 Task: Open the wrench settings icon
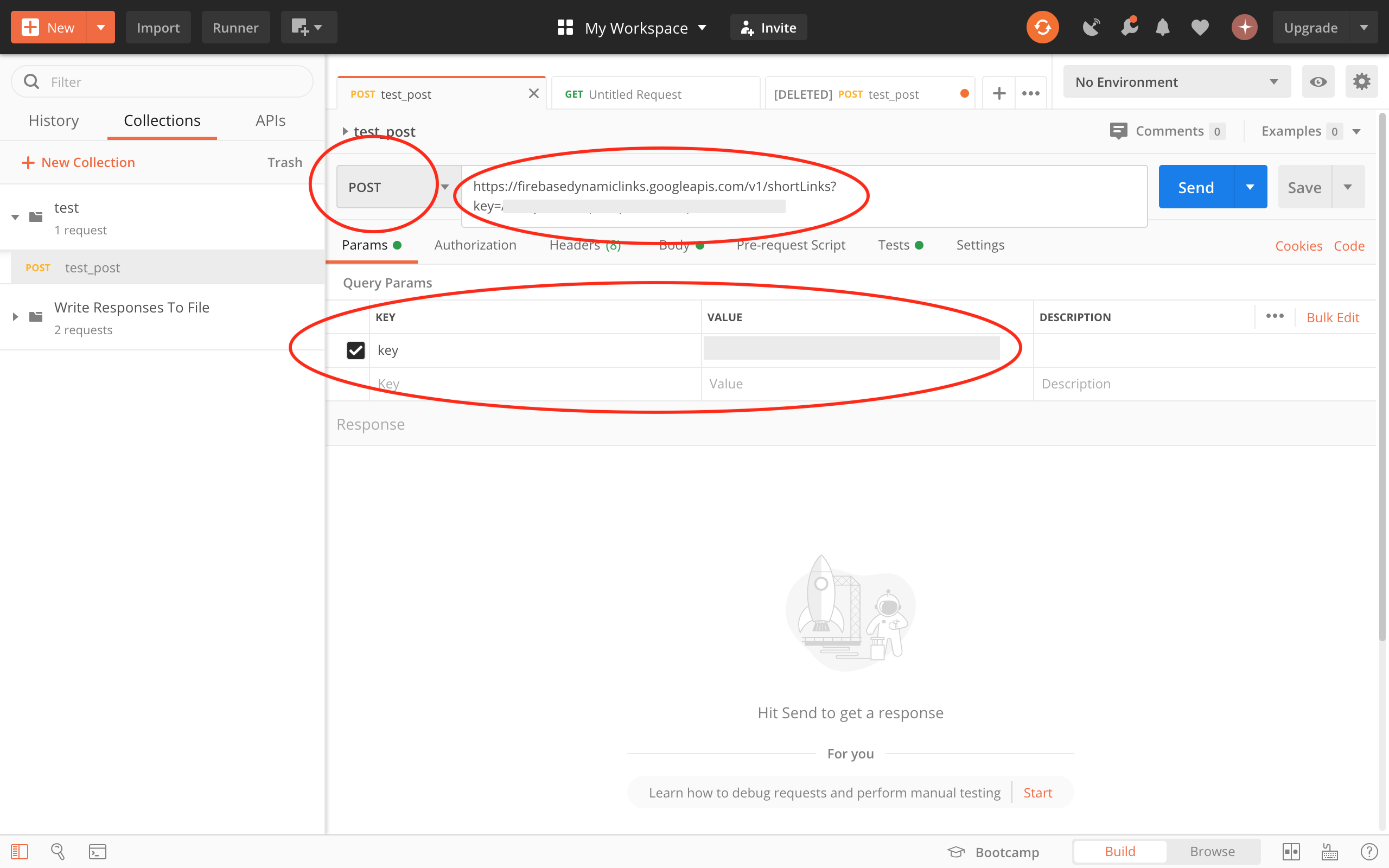pos(1129,27)
